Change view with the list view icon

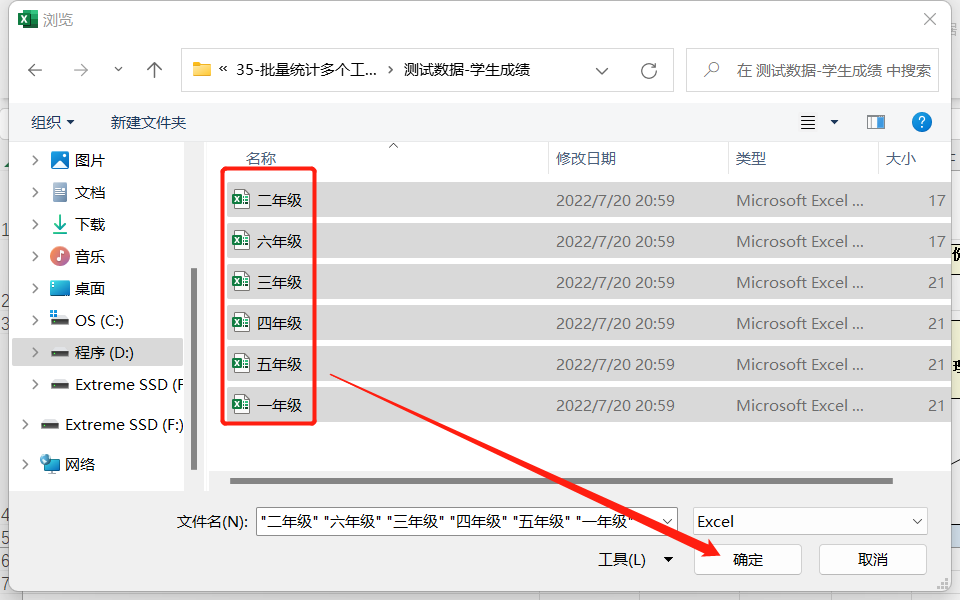coord(808,122)
